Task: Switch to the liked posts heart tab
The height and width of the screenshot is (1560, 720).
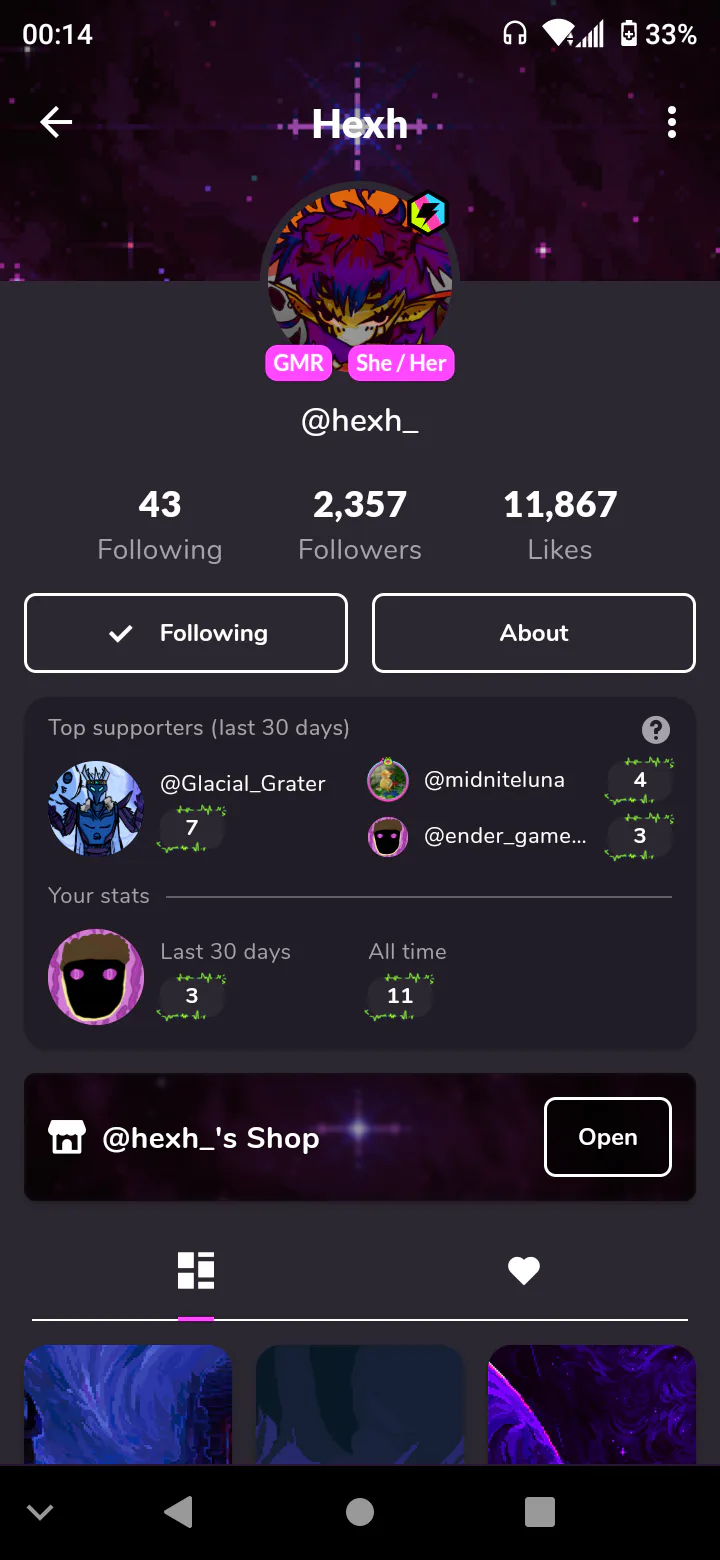Action: (524, 1270)
